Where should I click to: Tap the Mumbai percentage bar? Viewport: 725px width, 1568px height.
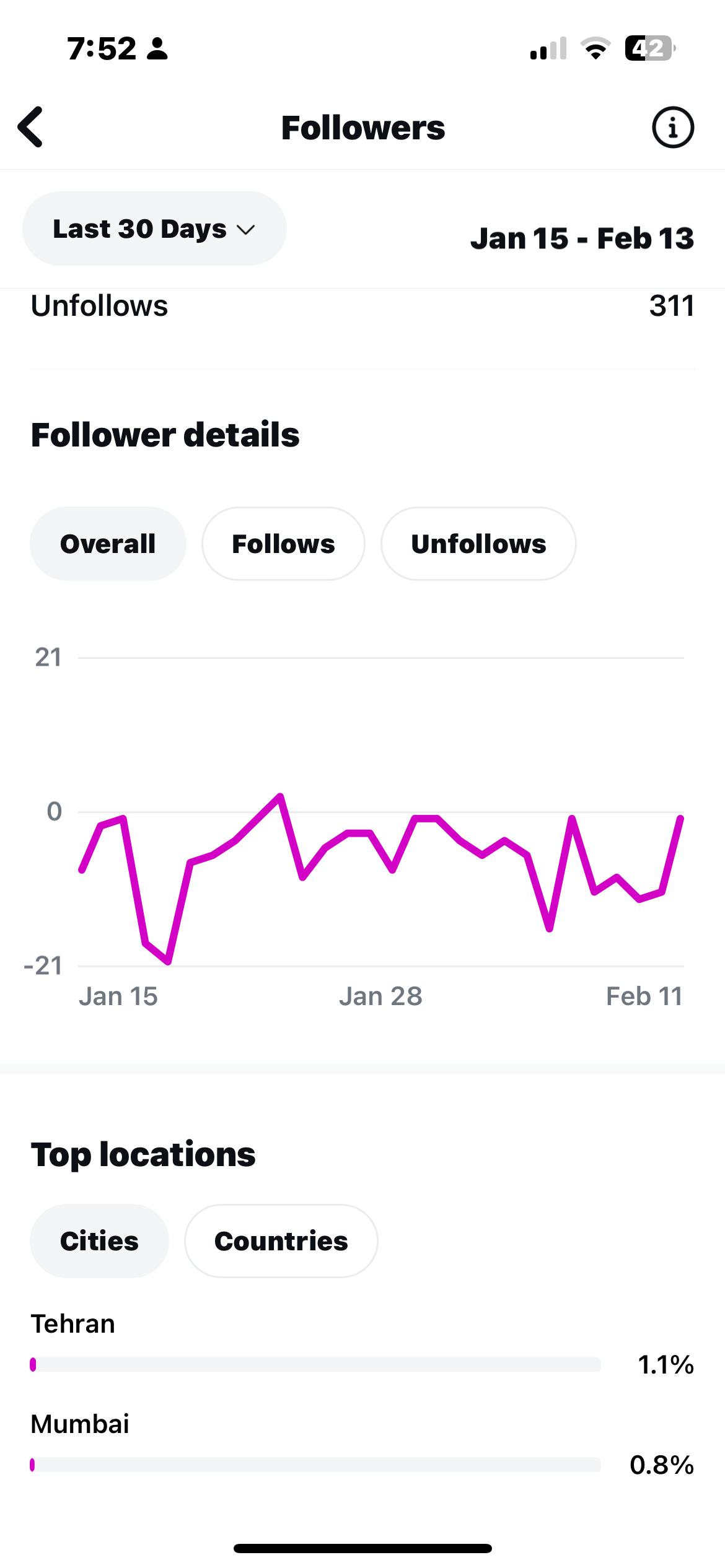coord(316,1465)
